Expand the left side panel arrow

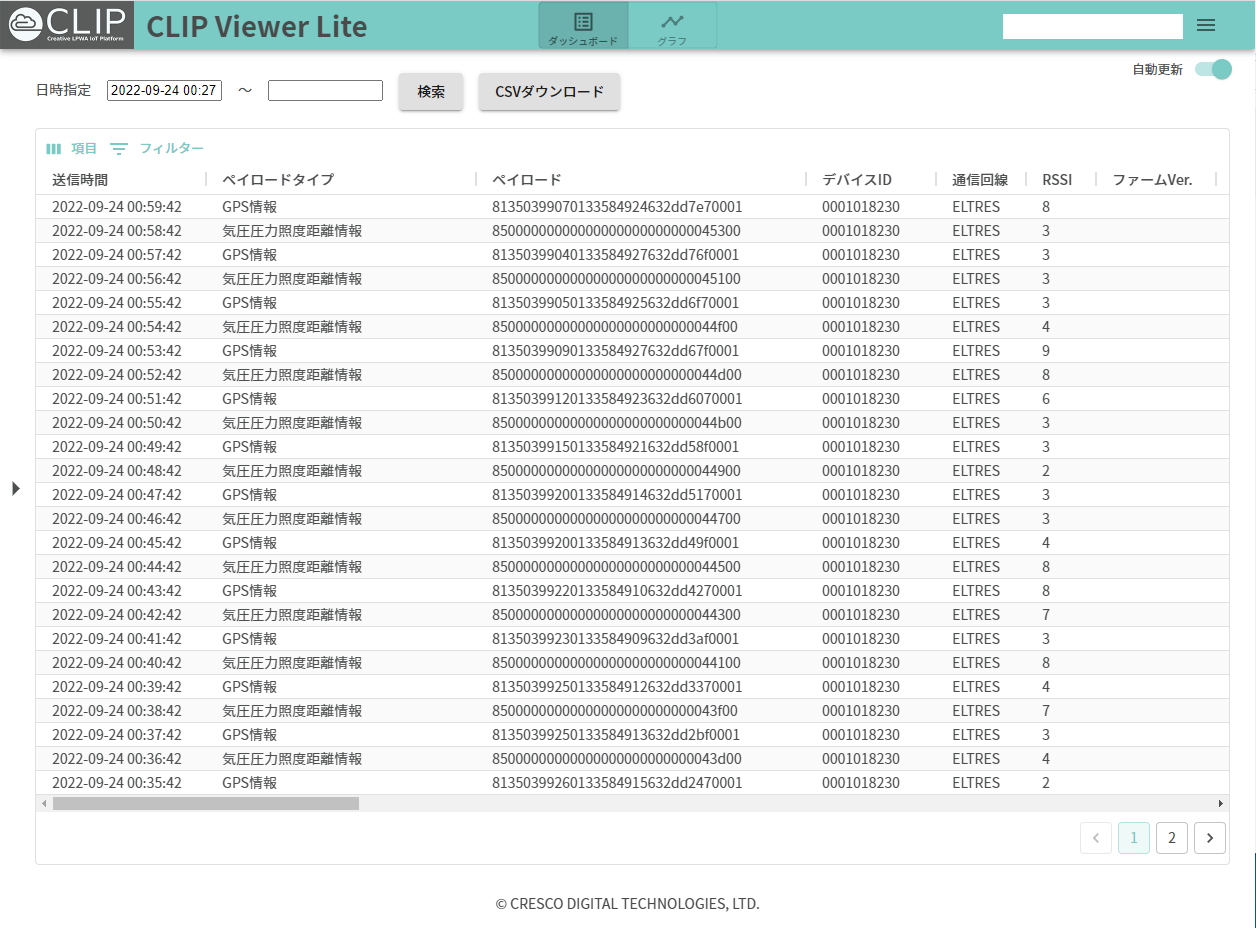(15, 488)
